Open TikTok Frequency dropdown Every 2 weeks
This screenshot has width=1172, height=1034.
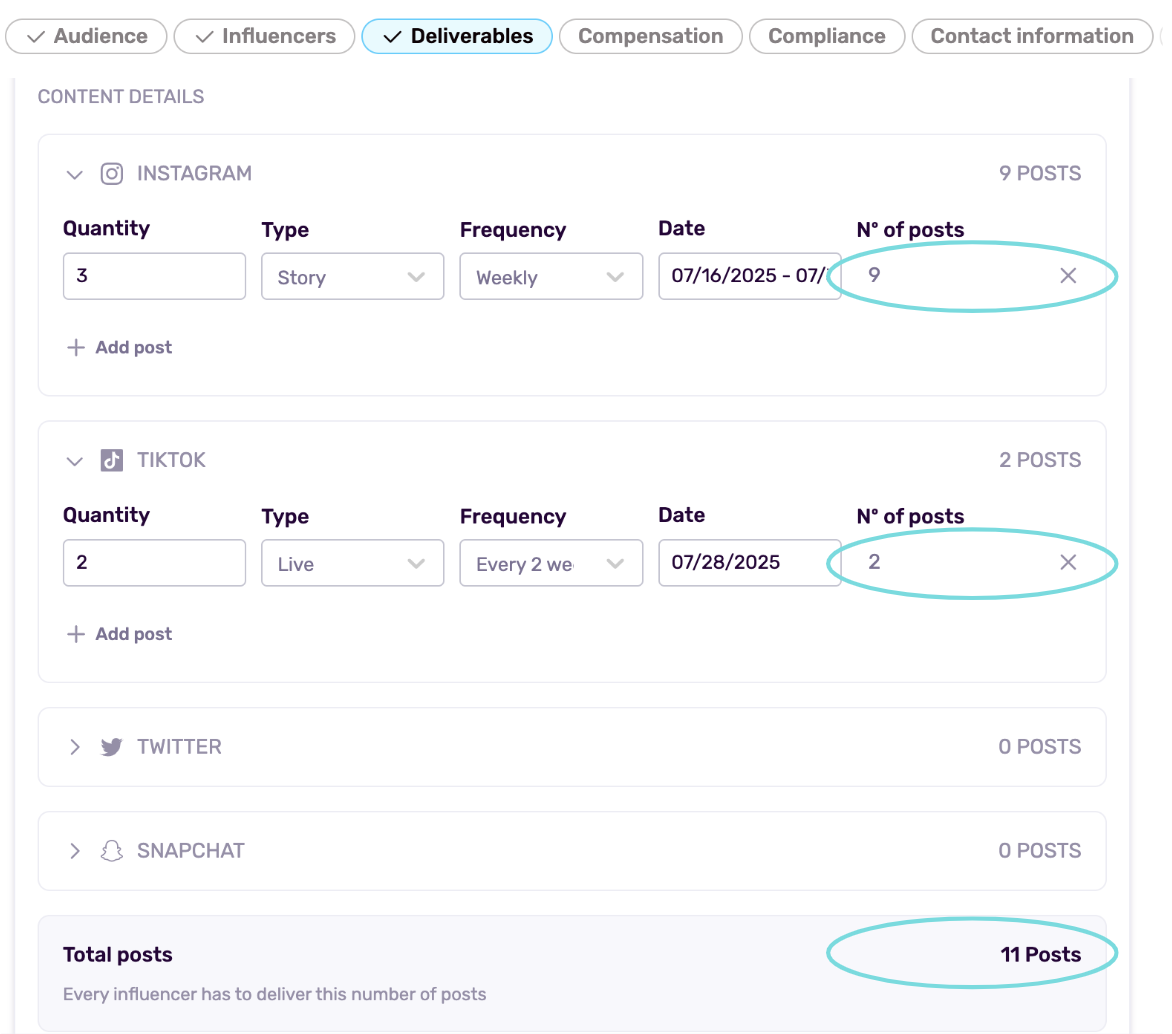pos(552,563)
